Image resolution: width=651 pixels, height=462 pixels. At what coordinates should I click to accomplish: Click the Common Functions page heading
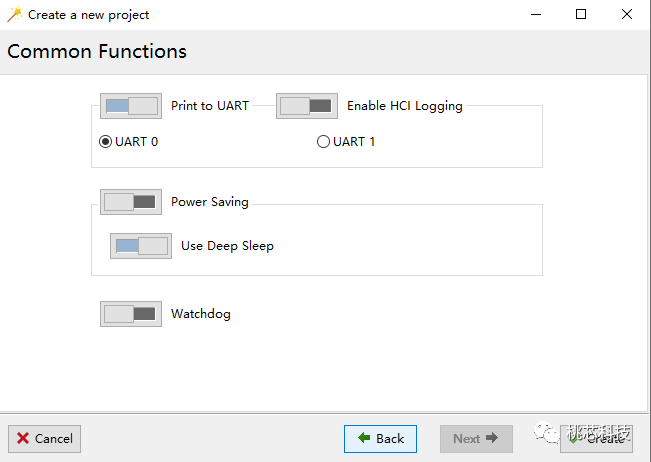(97, 52)
